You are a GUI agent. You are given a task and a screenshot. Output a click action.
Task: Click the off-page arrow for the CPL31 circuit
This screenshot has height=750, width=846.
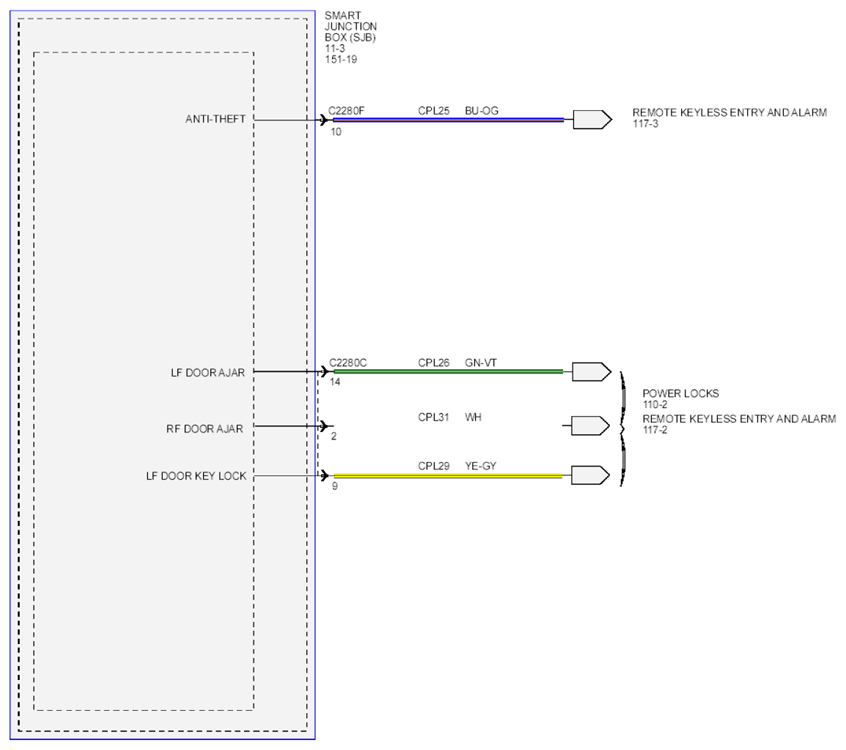(590, 426)
